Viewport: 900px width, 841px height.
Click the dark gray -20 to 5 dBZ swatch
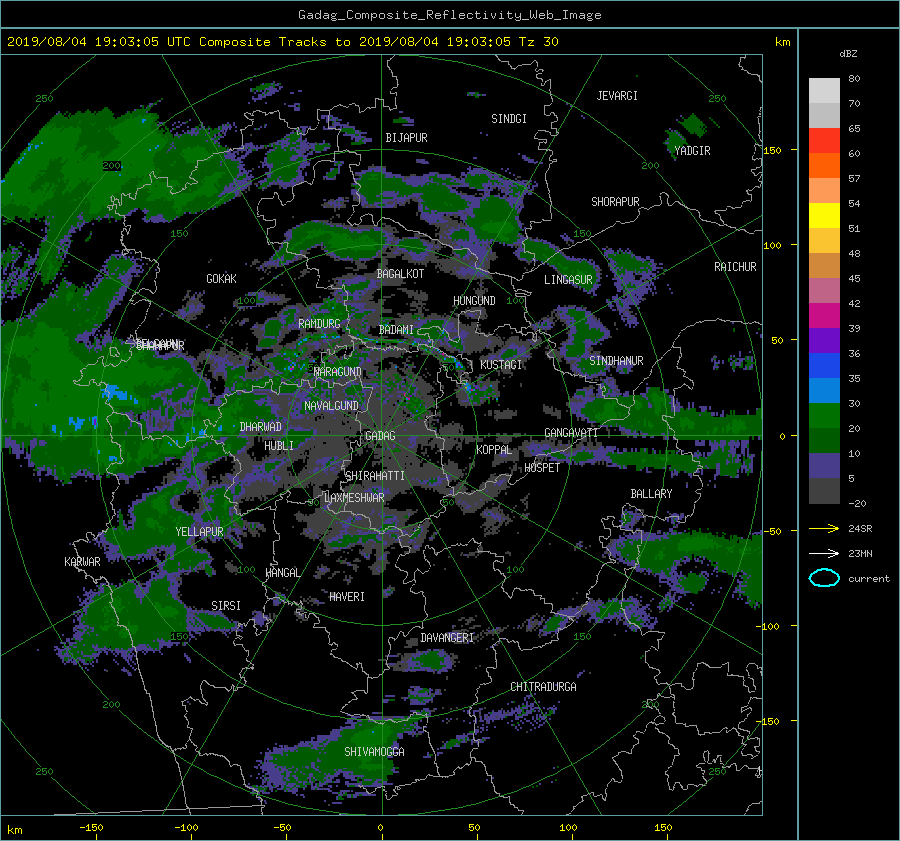click(x=824, y=491)
